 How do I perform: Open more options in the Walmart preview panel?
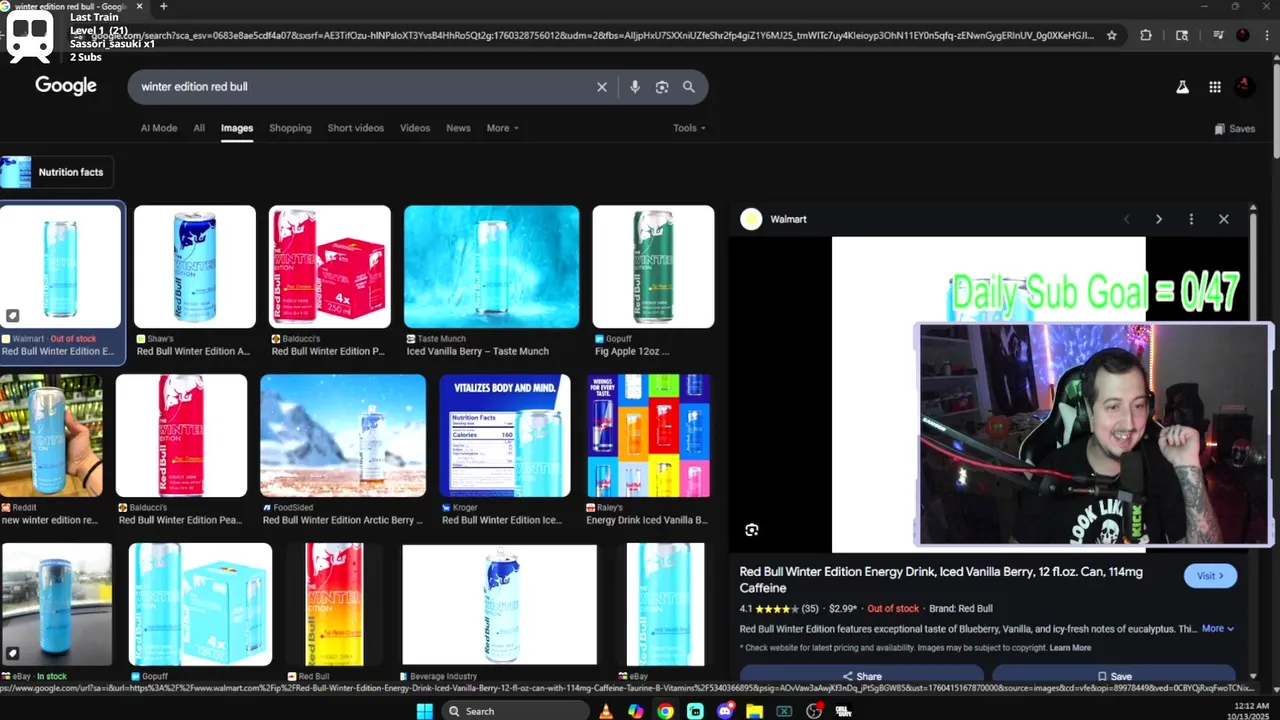click(x=1191, y=219)
